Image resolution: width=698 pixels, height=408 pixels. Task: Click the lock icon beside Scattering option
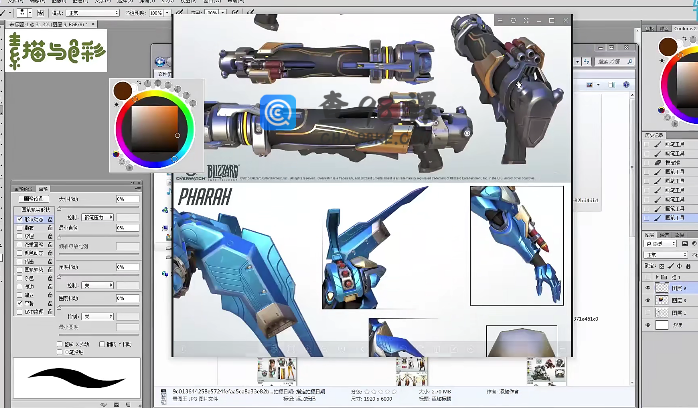(51, 227)
